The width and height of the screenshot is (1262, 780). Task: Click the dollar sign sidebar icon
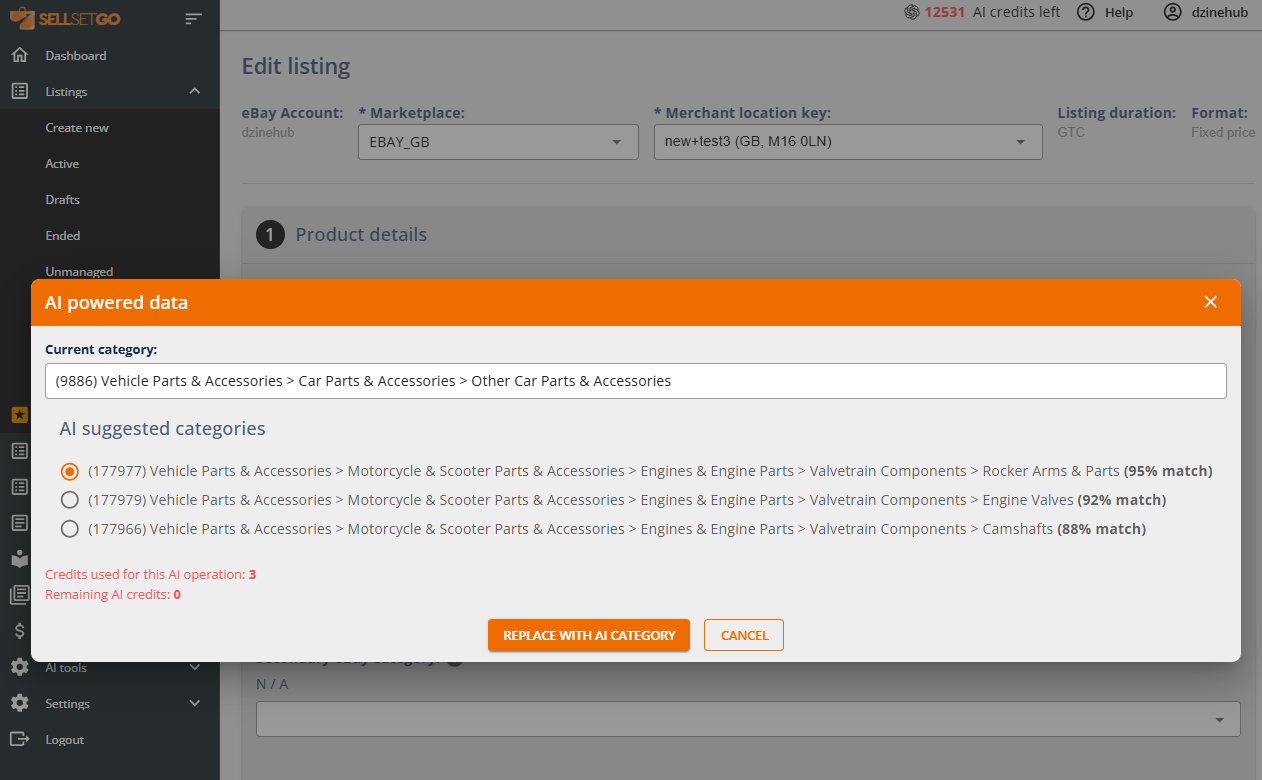click(x=19, y=630)
